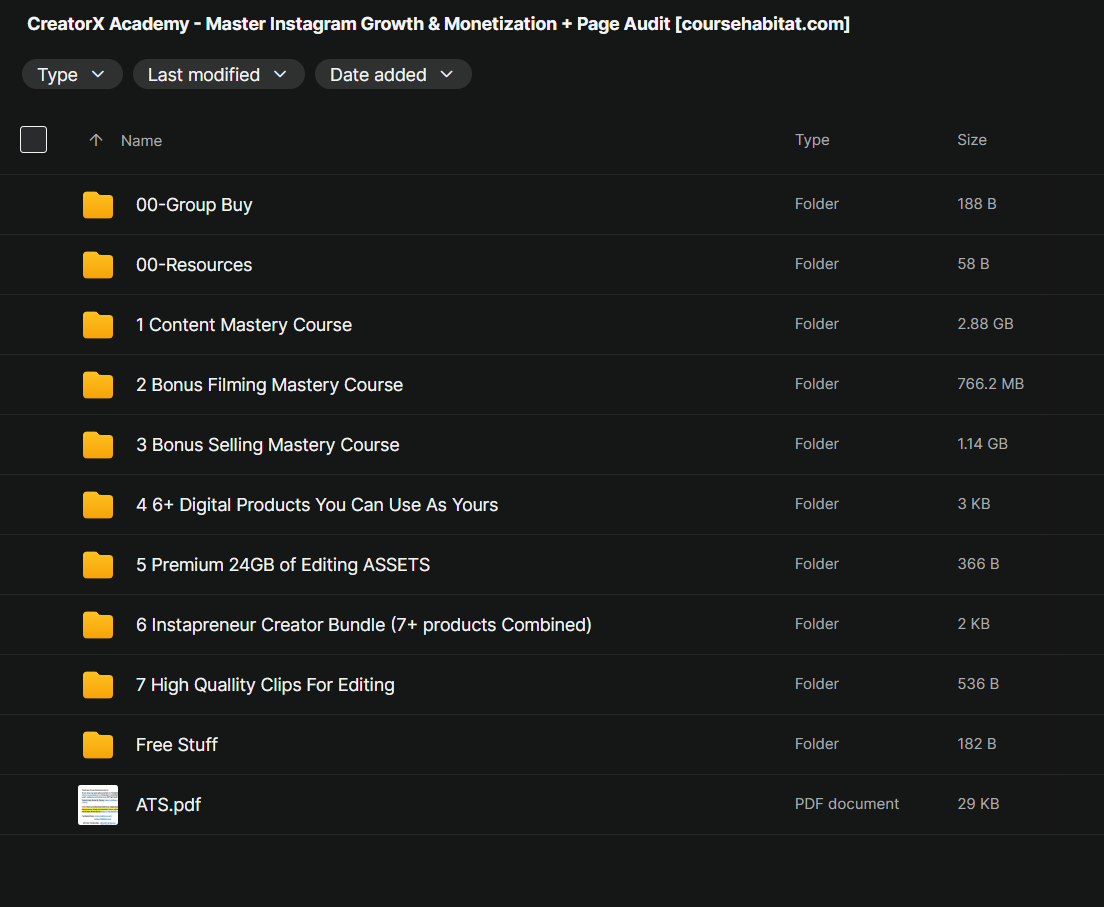Sort by the Size column header
Viewport: 1104px width, 907px height.
972,139
